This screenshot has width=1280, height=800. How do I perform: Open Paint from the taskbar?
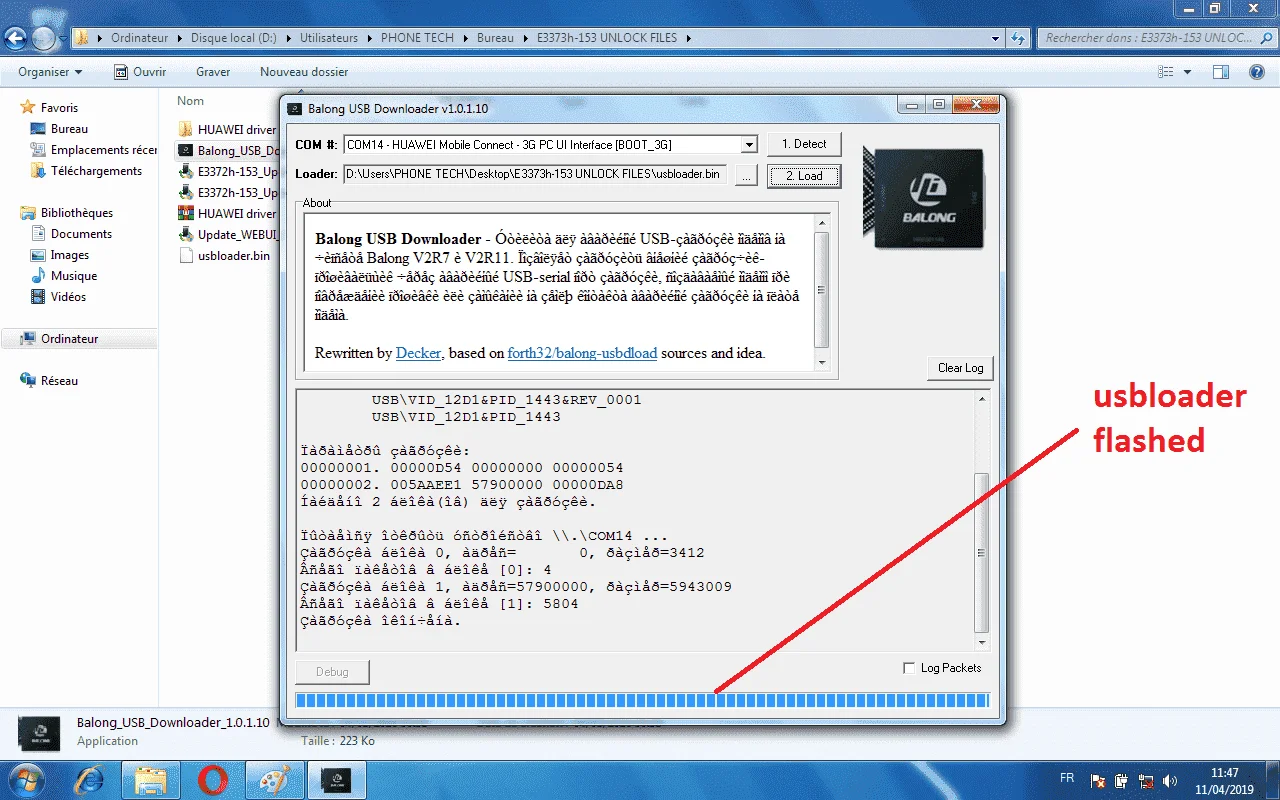(273, 780)
